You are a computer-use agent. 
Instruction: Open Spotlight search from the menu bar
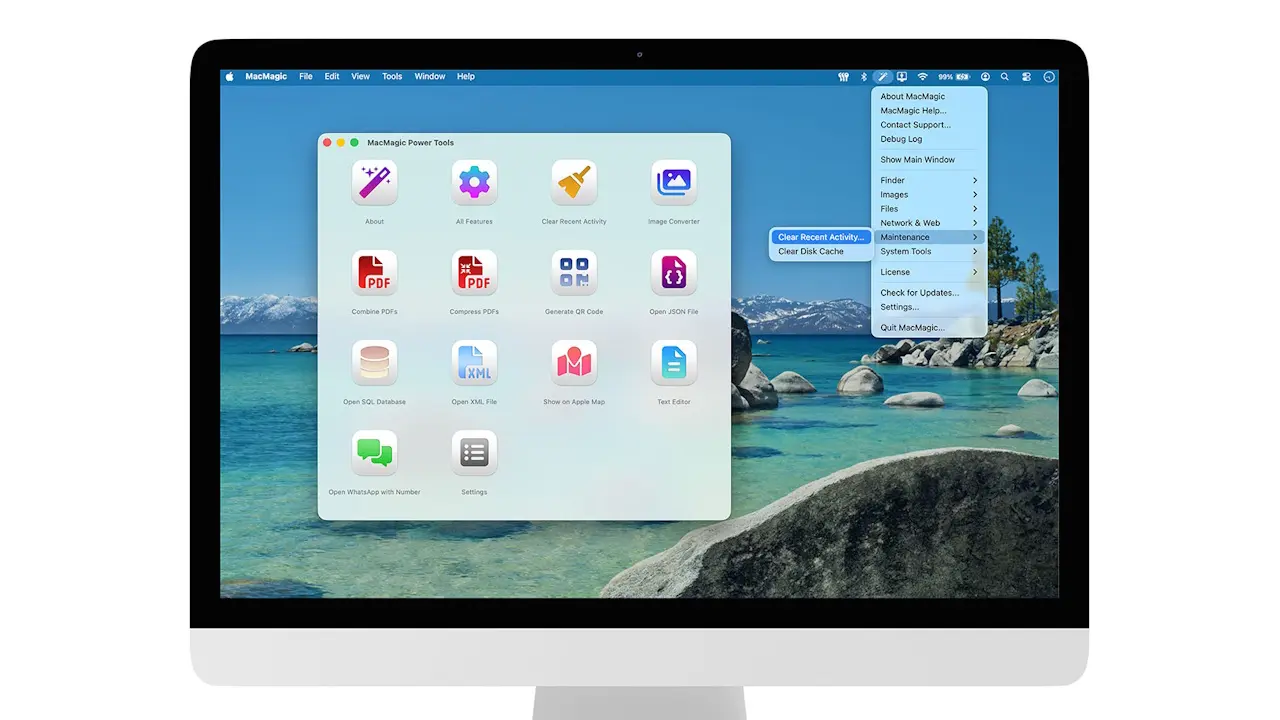(x=1005, y=76)
